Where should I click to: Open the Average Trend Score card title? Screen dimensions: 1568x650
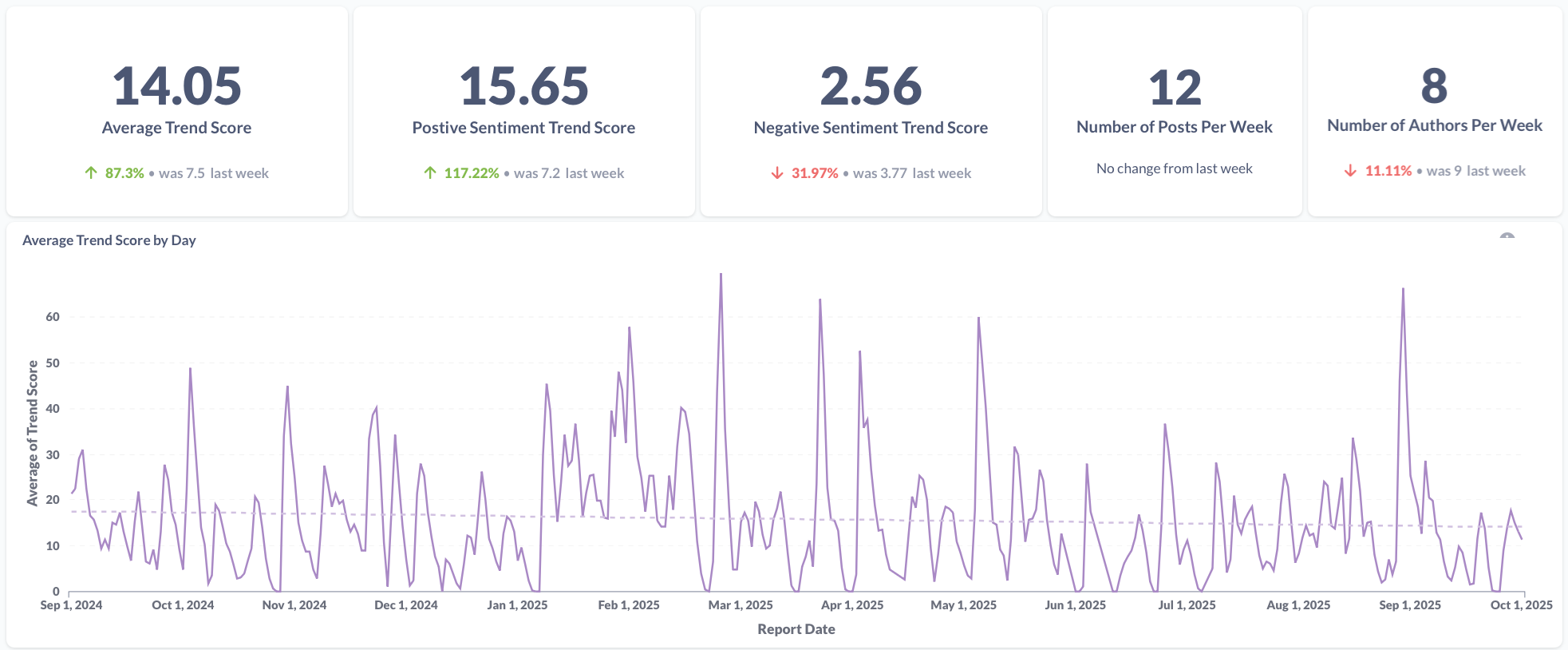(x=176, y=128)
